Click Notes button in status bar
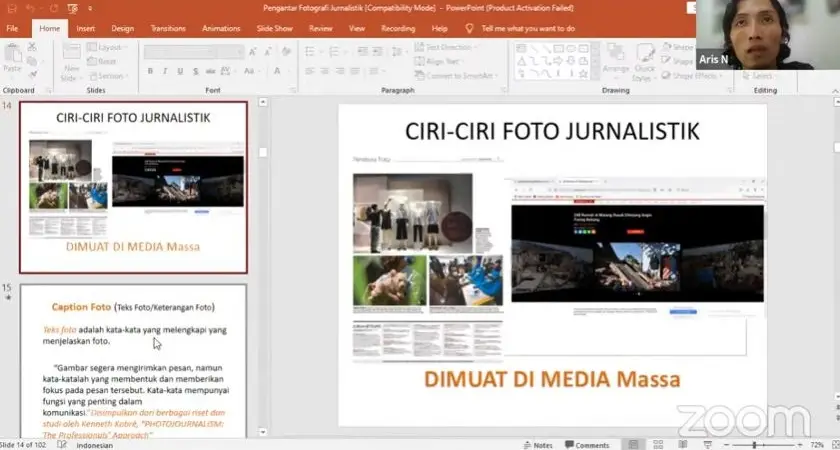 click(x=538, y=445)
